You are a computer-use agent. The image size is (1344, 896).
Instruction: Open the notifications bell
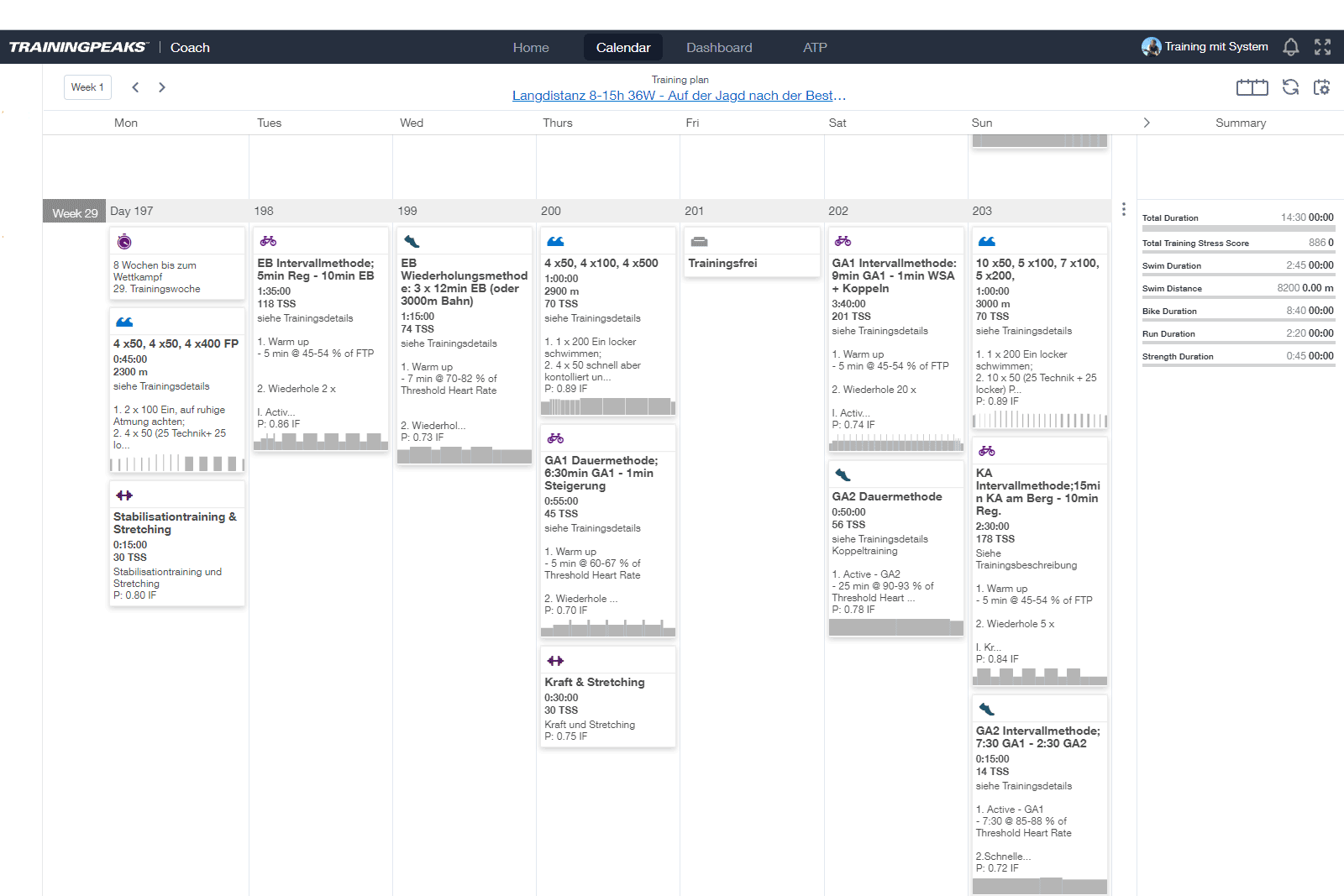[x=1290, y=47]
